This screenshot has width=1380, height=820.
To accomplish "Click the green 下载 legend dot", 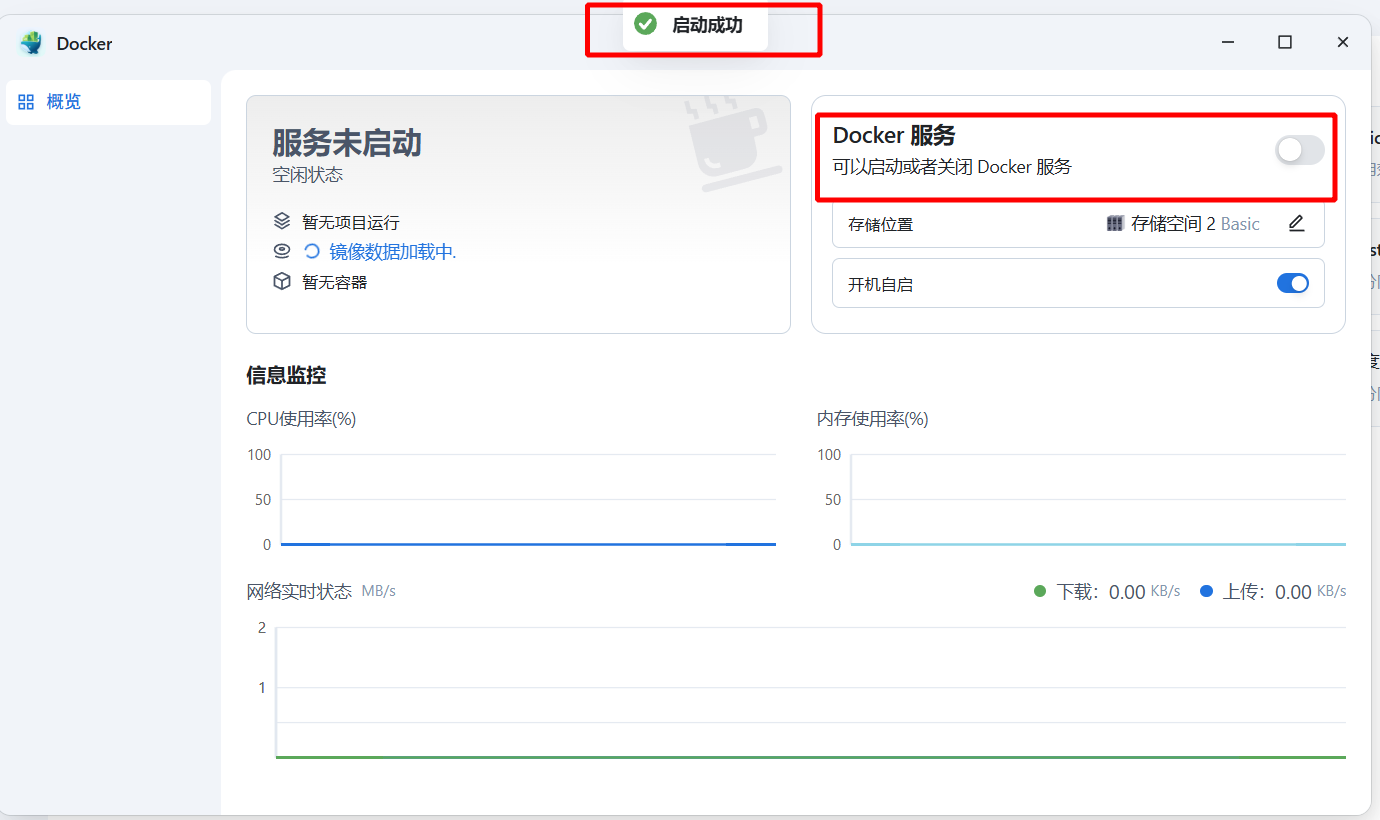I will click(1040, 591).
